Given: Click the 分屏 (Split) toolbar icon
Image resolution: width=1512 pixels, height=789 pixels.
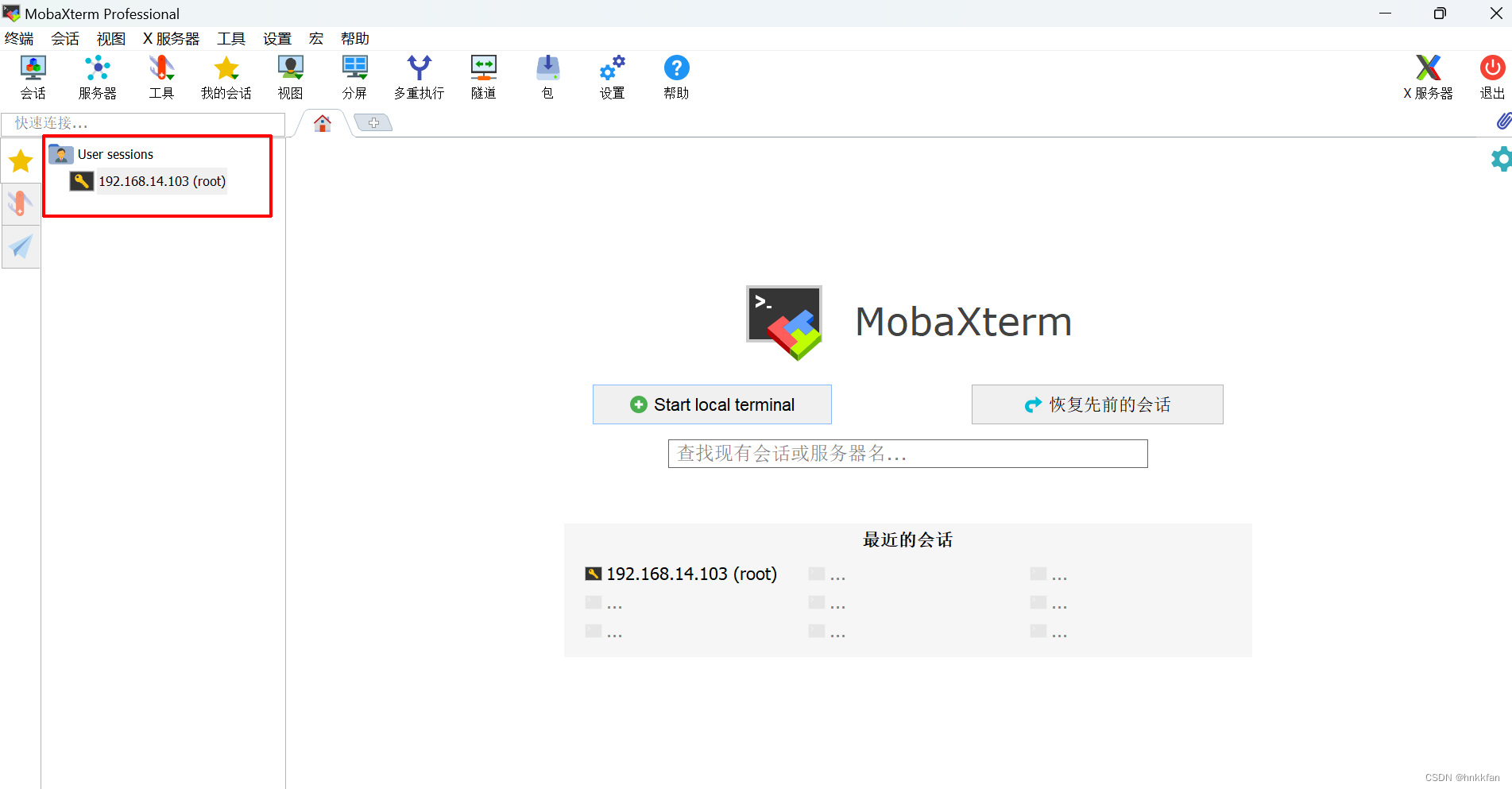Looking at the screenshot, I should click(354, 77).
